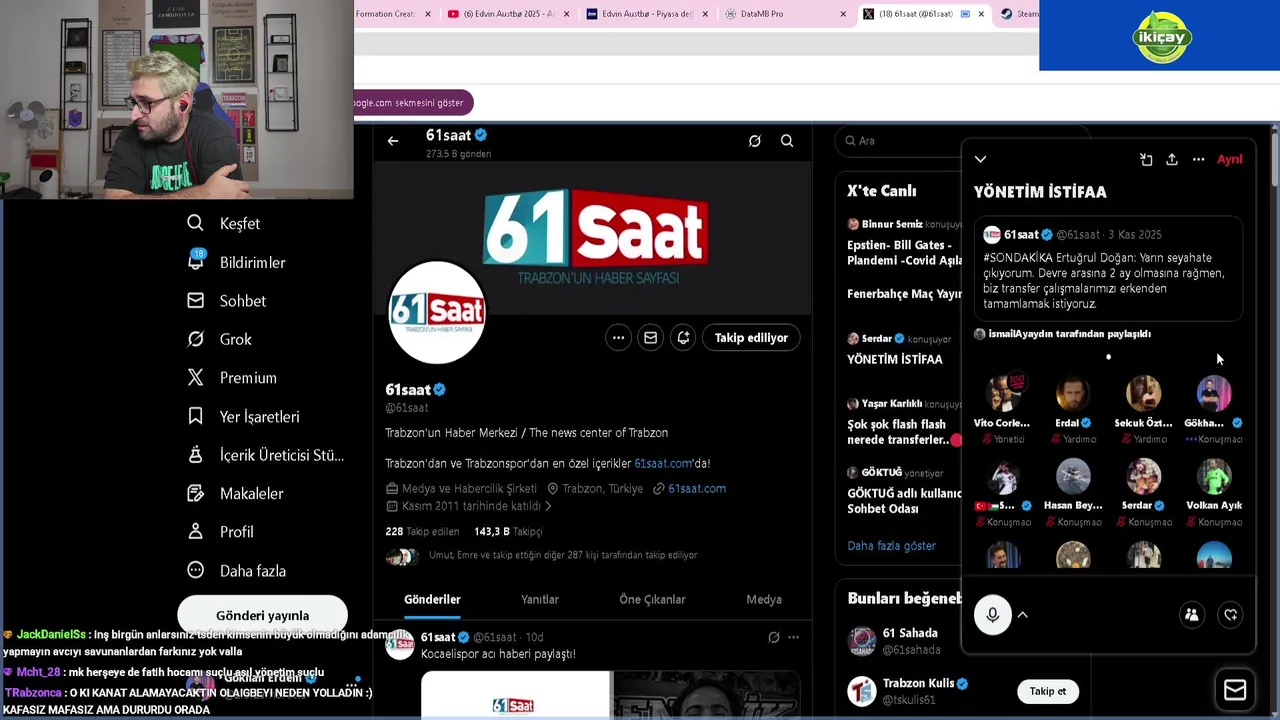Viewport: 1280px width, 720px height.
Task: Click Grok icon on Kocaelispor post
Action: (x=773, y=637)
